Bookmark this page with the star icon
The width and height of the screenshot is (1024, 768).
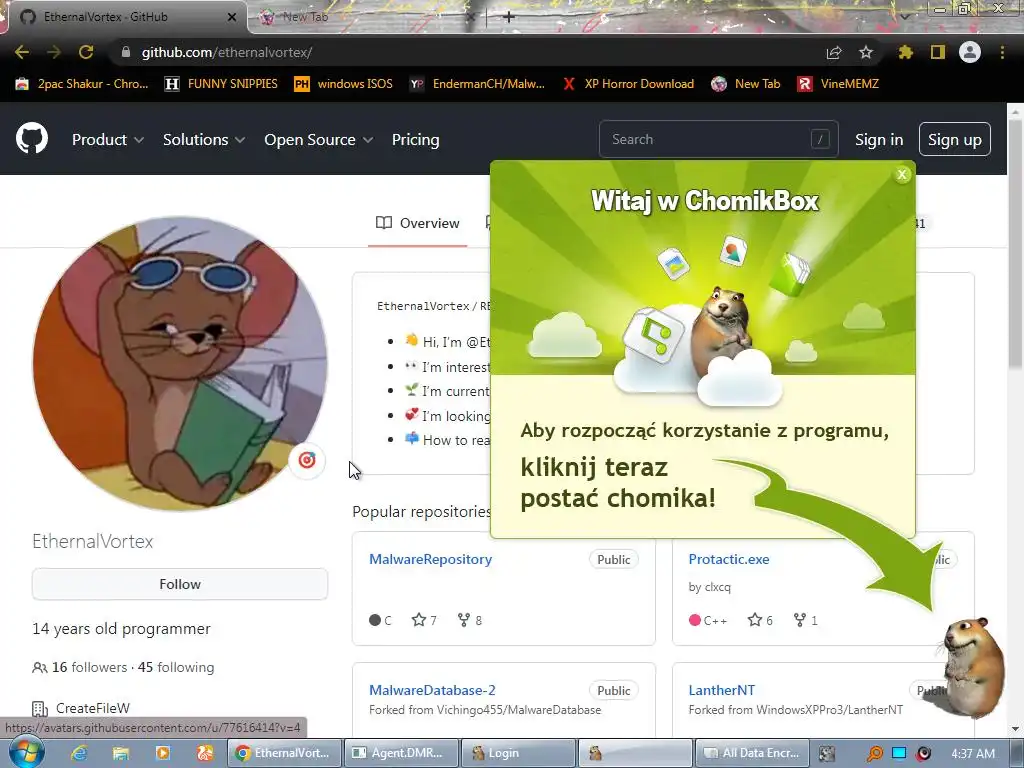866,52
